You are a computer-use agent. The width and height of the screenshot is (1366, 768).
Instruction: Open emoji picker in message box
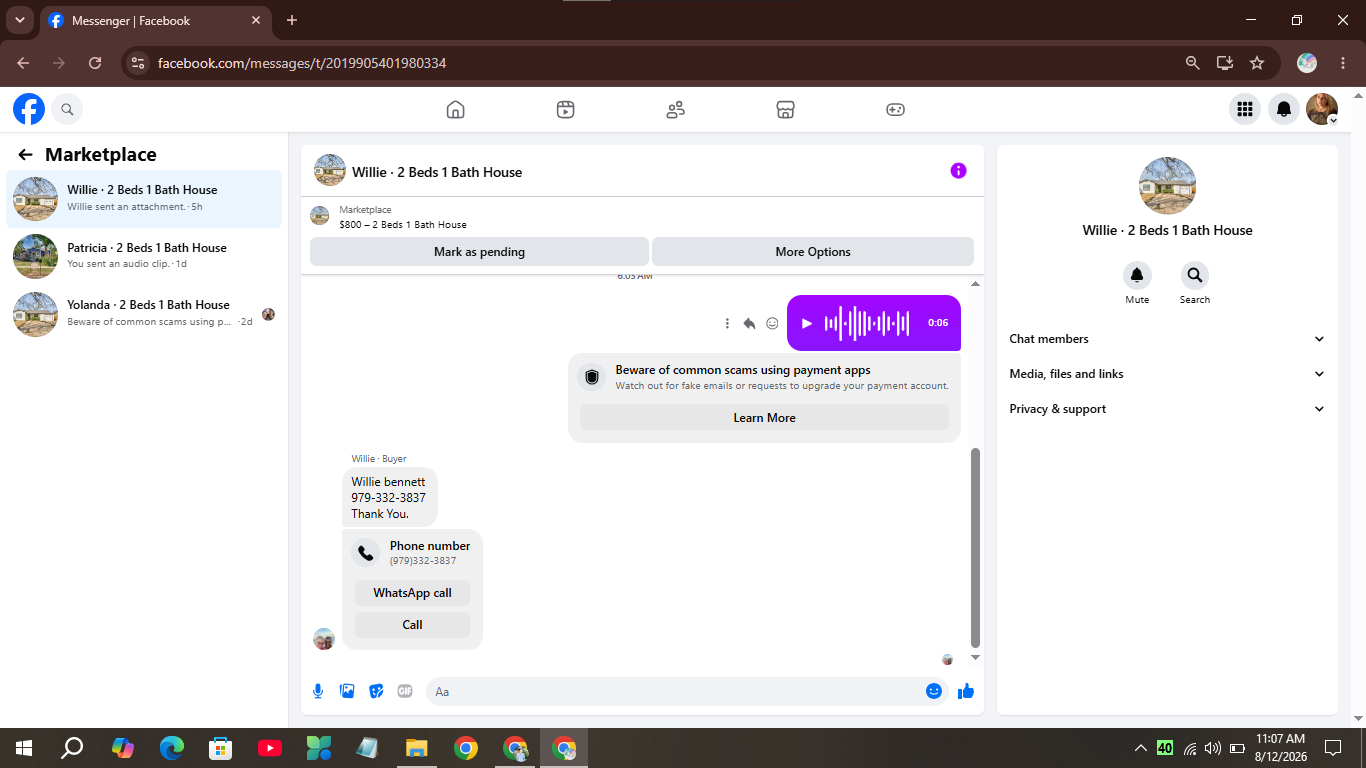click(934, 691)
